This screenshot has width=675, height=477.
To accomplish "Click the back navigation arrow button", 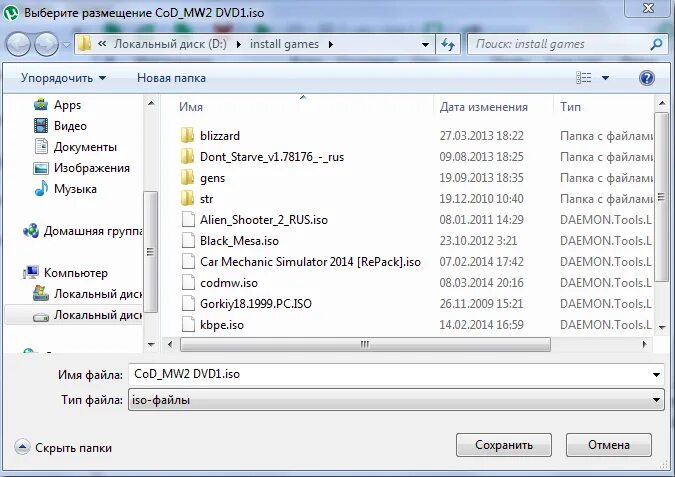I will 18,44.
